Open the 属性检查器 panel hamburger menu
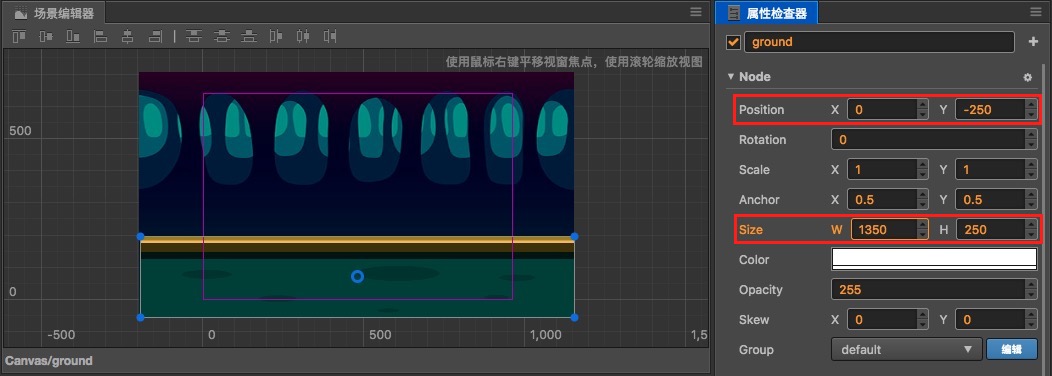Screen dimensions: 1052x376 [x=1036, y=11]
